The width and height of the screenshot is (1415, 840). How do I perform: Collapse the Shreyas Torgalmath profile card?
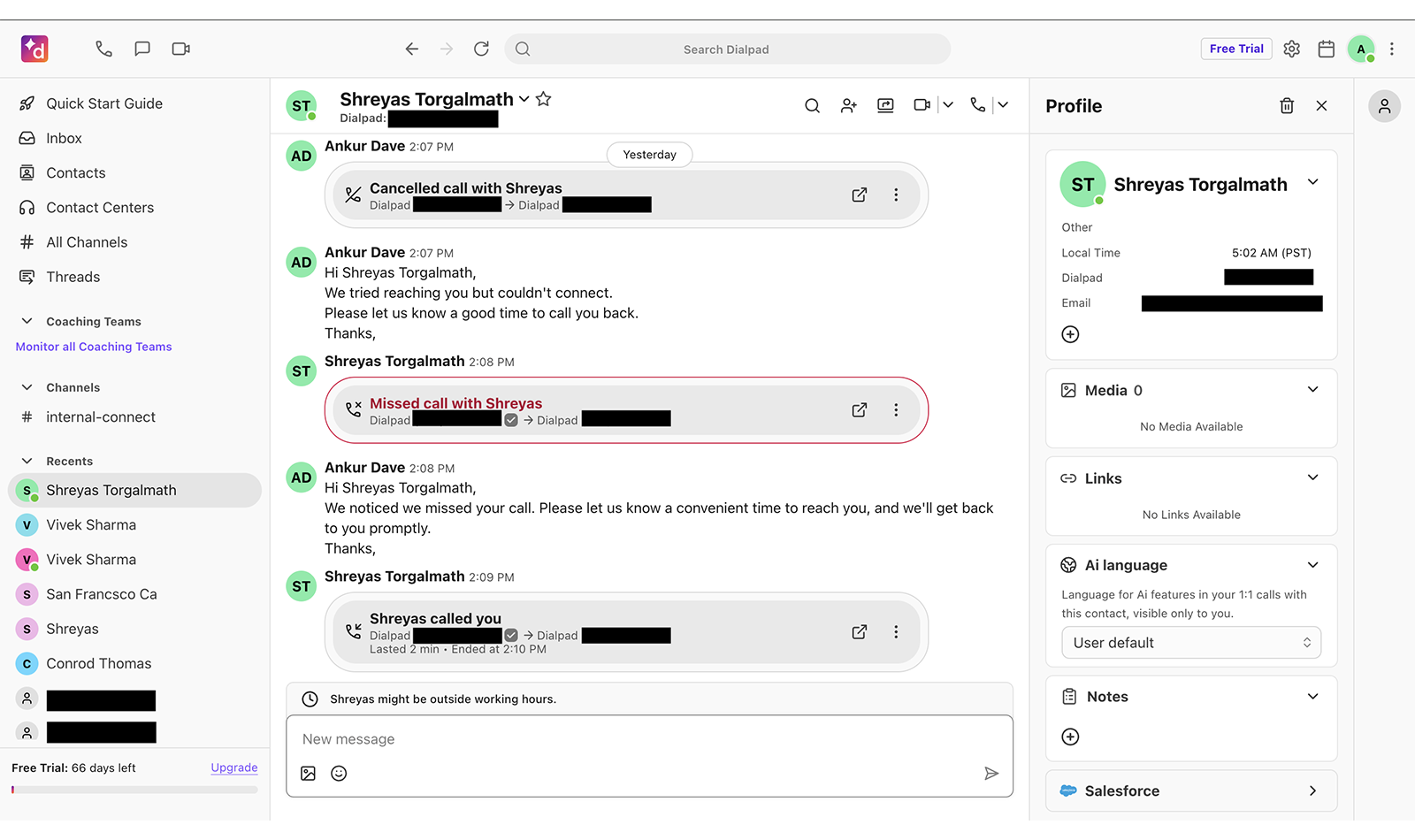click(1313, 182)
